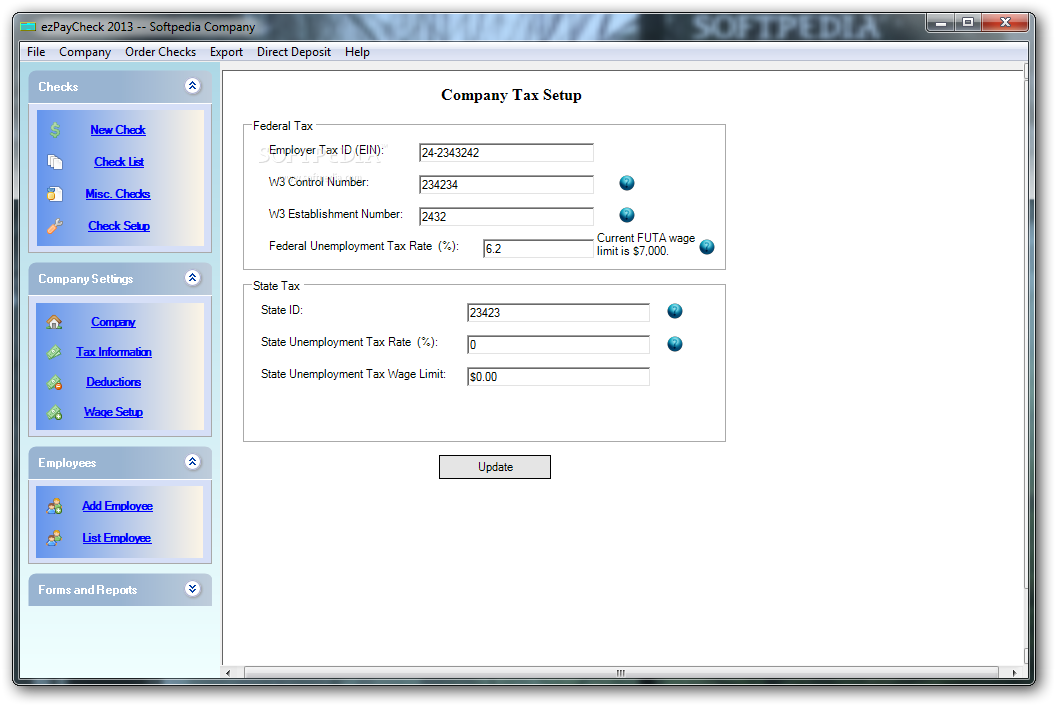This screenshot has width=1056, height=706.
Task: Open the Check Setup link
Action: 119,226
